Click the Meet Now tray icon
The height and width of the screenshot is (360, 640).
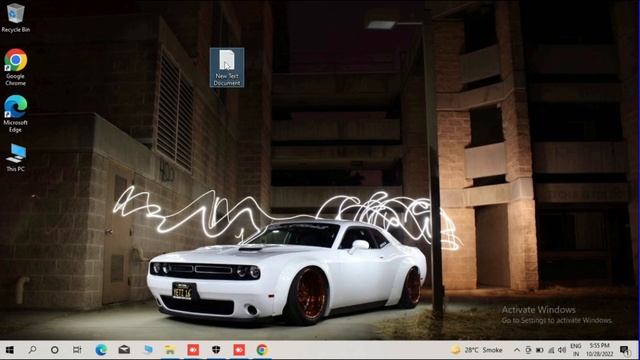click(528, 350)
